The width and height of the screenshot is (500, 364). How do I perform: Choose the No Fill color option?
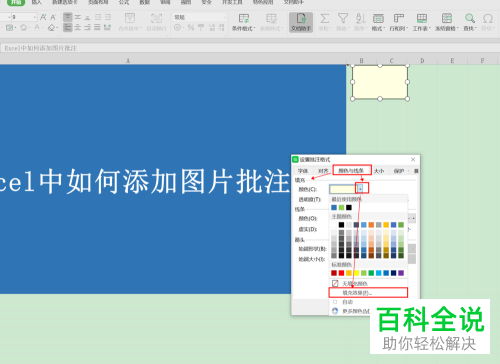click(x=369, y=283)
